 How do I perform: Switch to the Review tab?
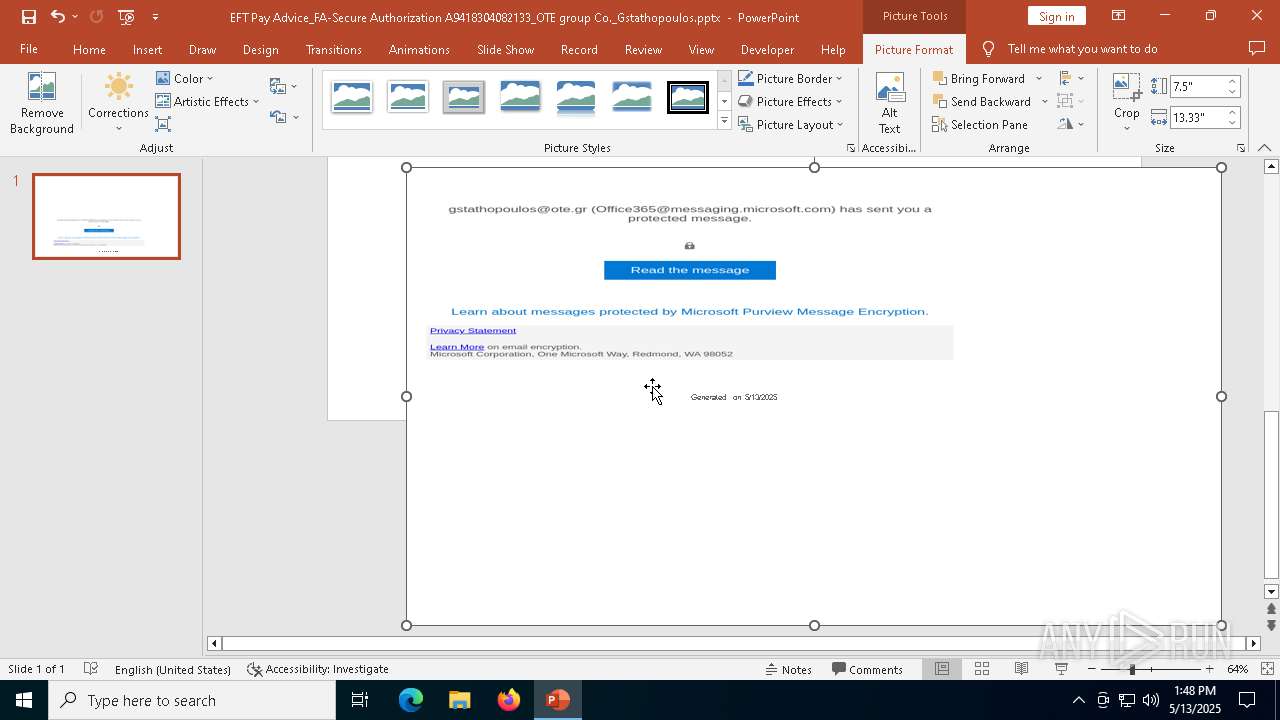click(x=643, y=49)
